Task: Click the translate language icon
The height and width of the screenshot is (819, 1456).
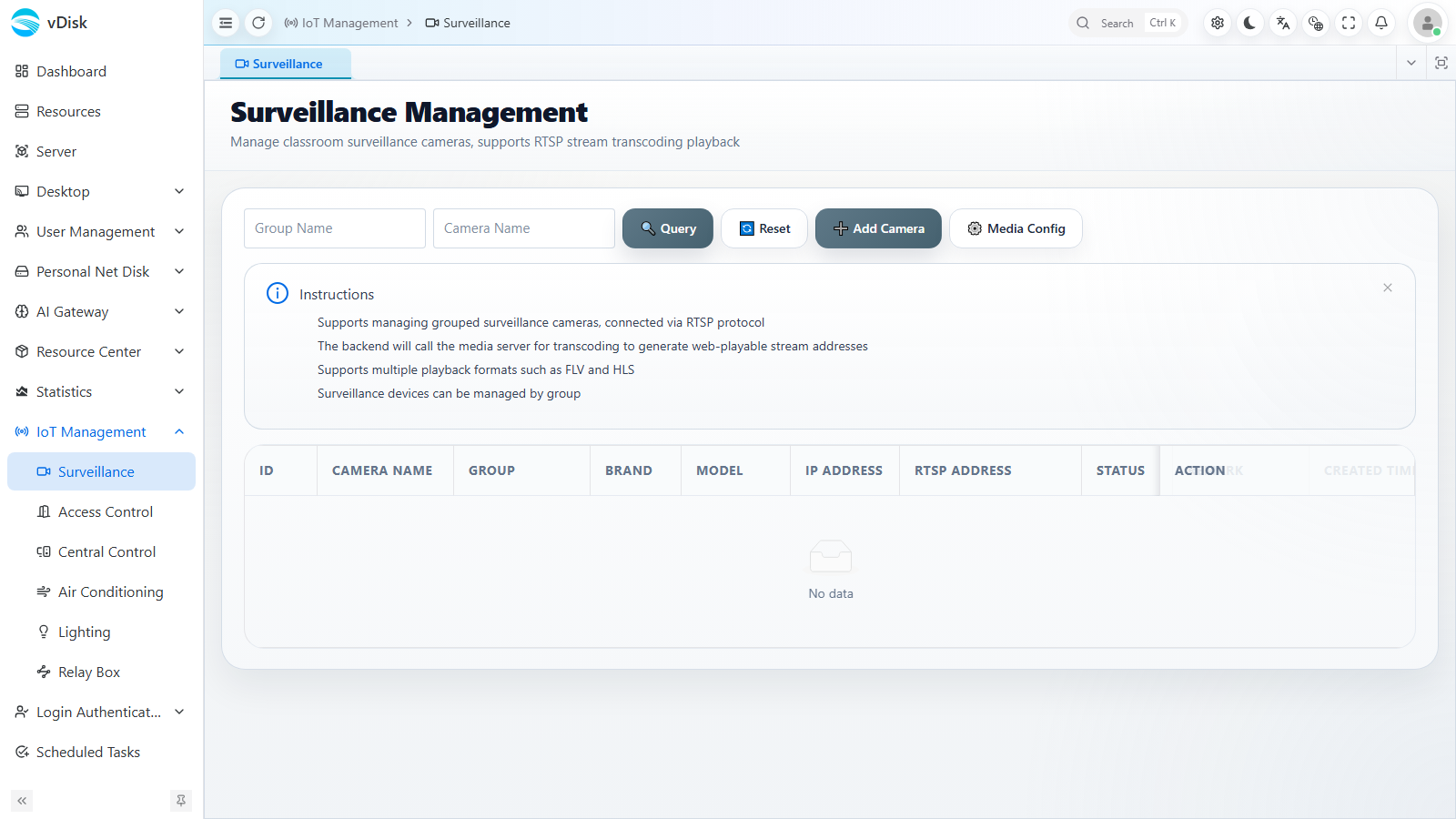Action: click(x=1283, y=23)
